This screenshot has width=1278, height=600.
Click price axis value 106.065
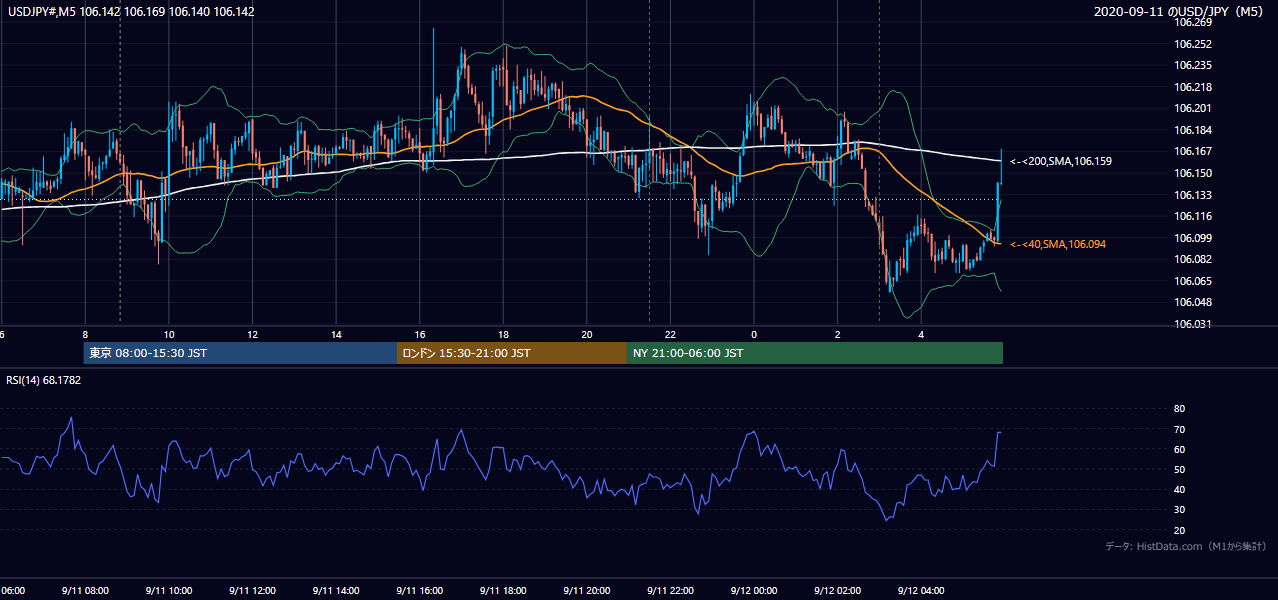1194,281
